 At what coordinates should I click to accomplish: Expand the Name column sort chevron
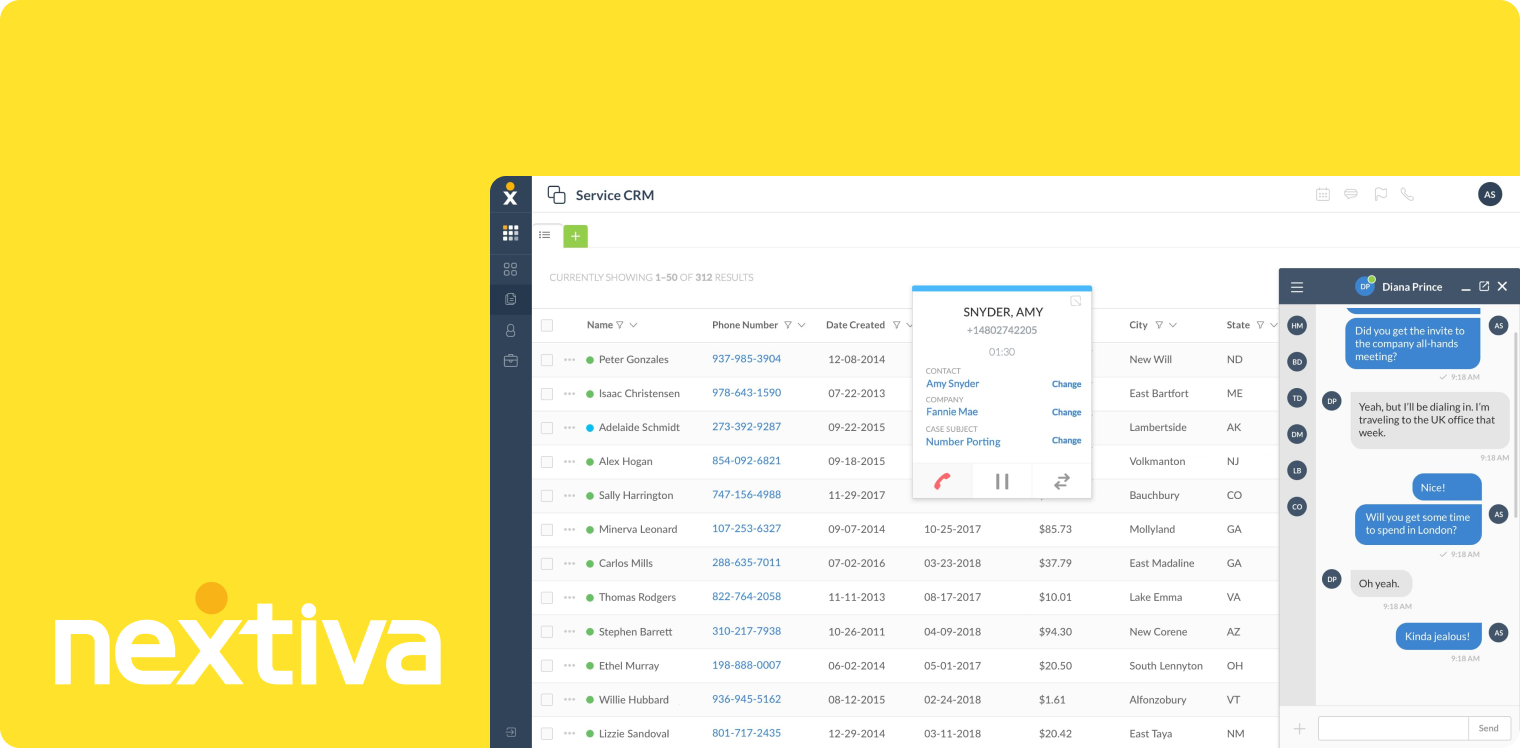tap(633, 325)
